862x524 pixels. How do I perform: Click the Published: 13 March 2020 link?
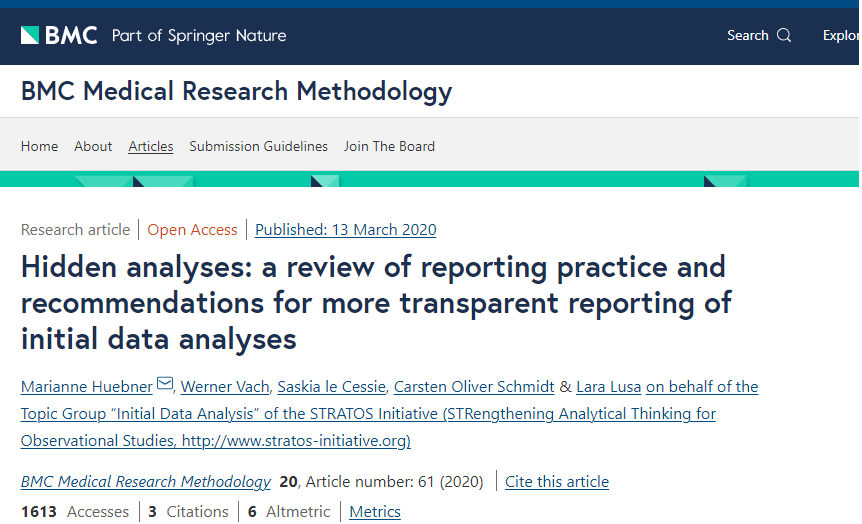point(345,230)
